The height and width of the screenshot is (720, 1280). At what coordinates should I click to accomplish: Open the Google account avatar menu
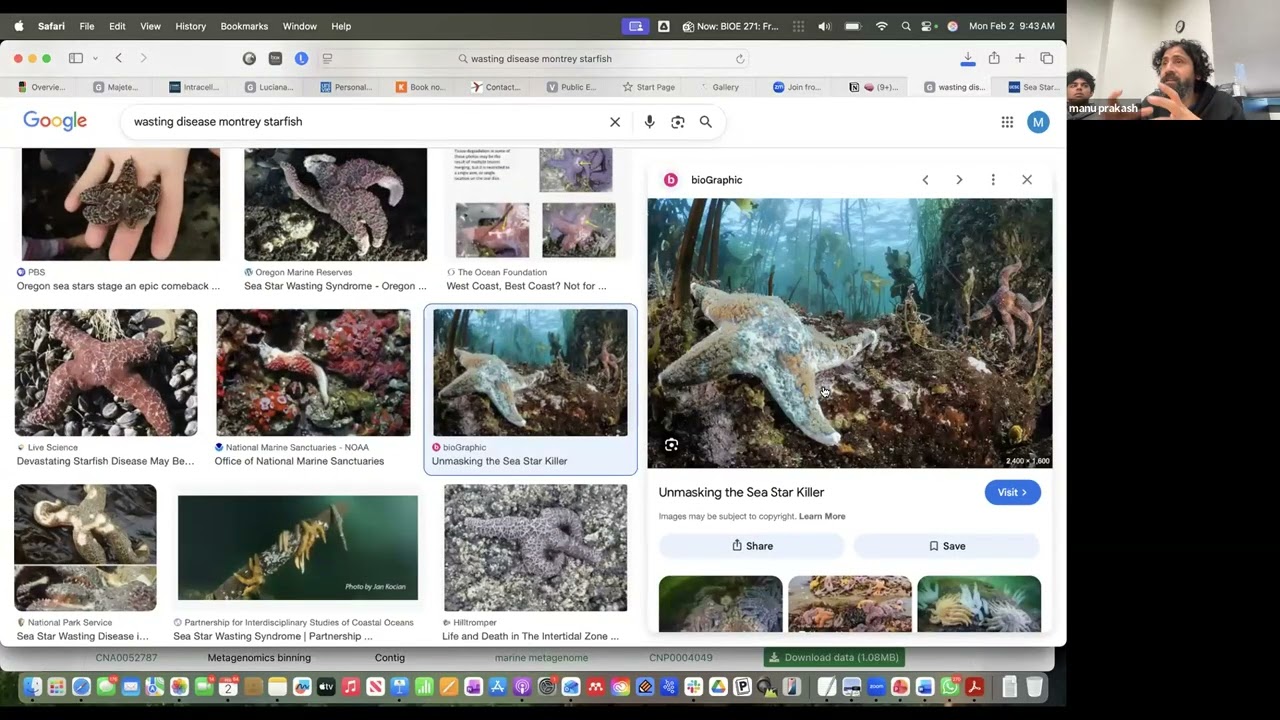tap(1038, 122)
